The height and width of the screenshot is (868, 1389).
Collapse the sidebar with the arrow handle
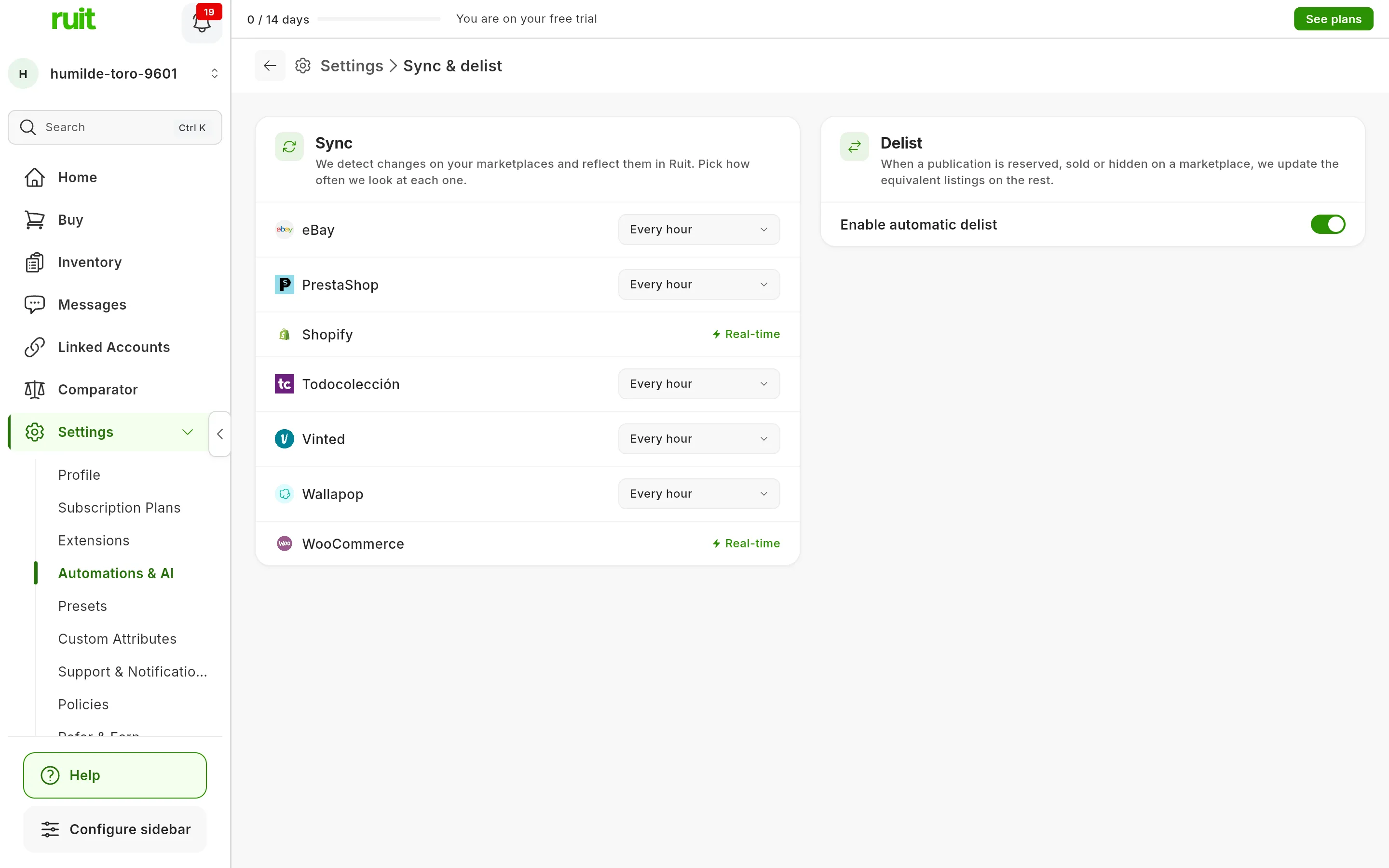[220, 434]
